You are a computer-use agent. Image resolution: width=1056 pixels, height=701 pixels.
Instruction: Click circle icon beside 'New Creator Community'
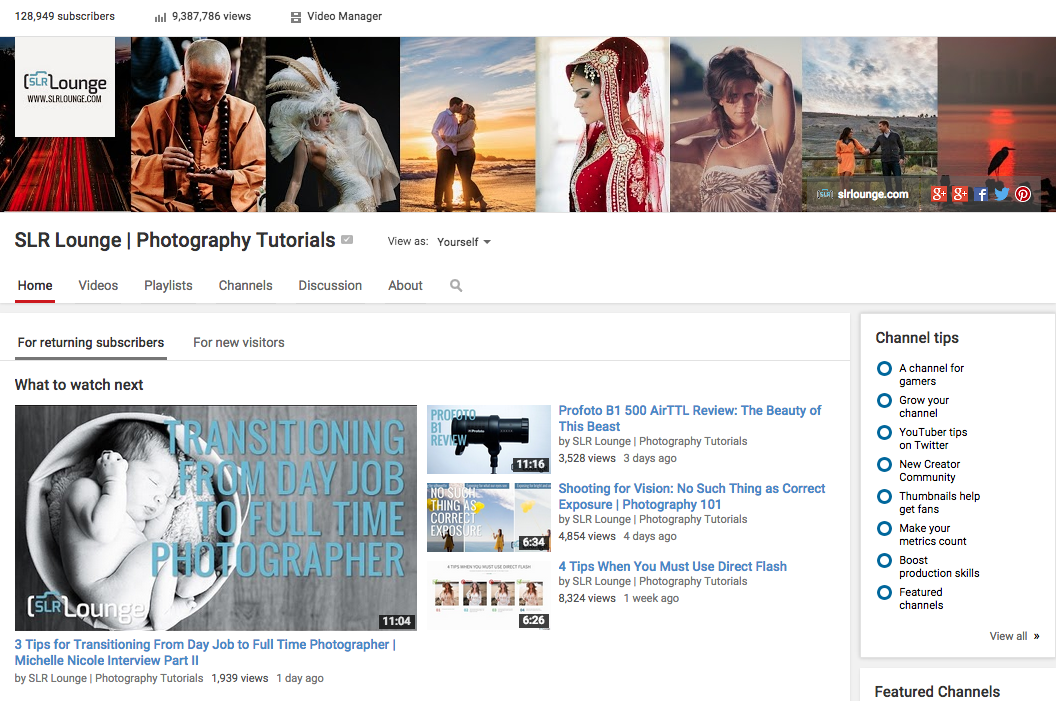884,465
